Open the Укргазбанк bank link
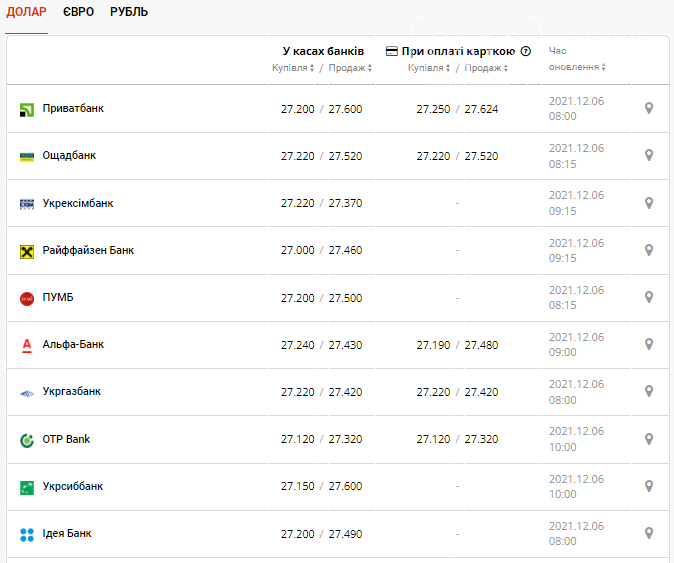The image size is (674, 563). [71, 392]
